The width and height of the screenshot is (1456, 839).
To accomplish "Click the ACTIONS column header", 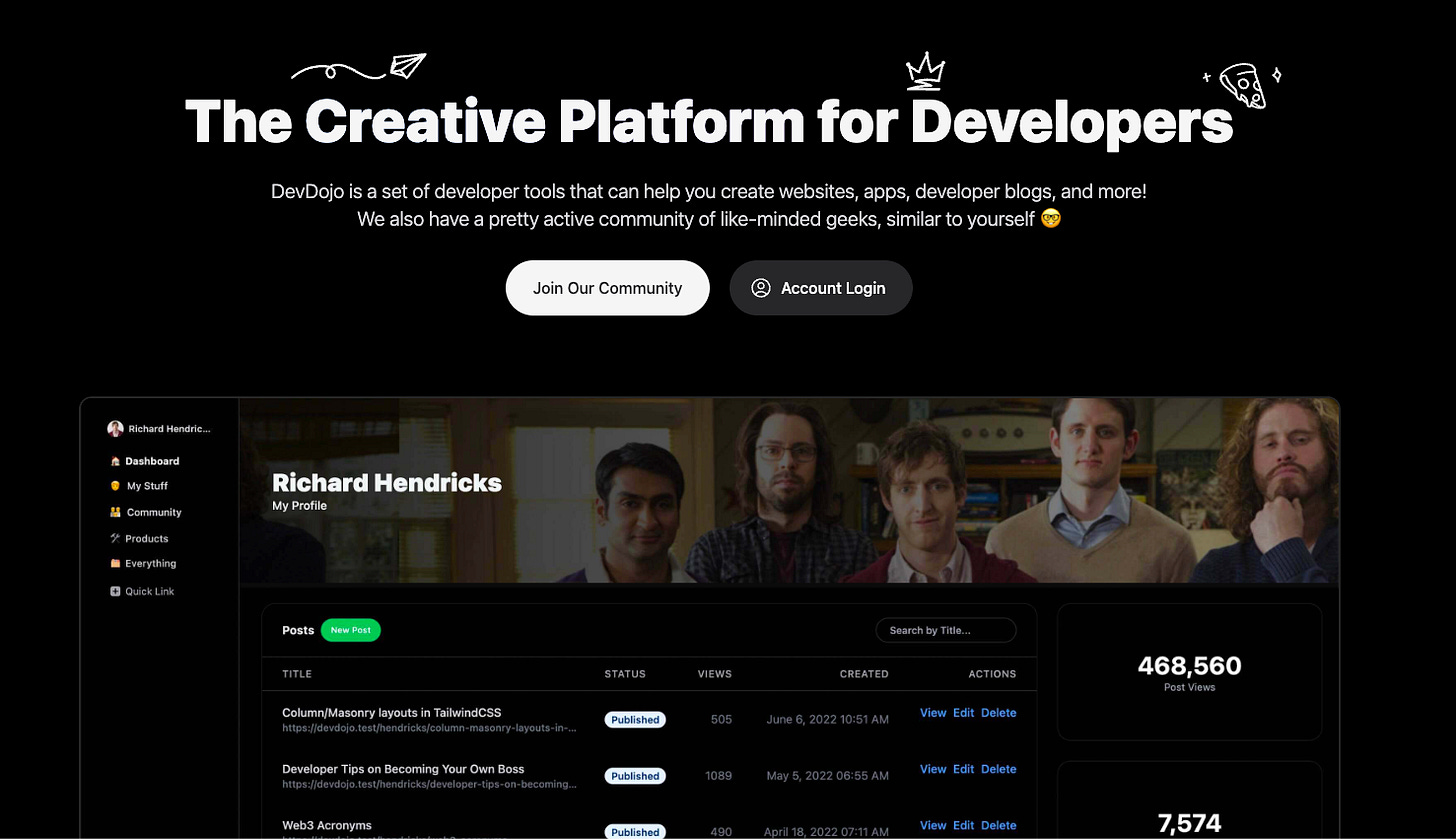I will tap(992, 674).
